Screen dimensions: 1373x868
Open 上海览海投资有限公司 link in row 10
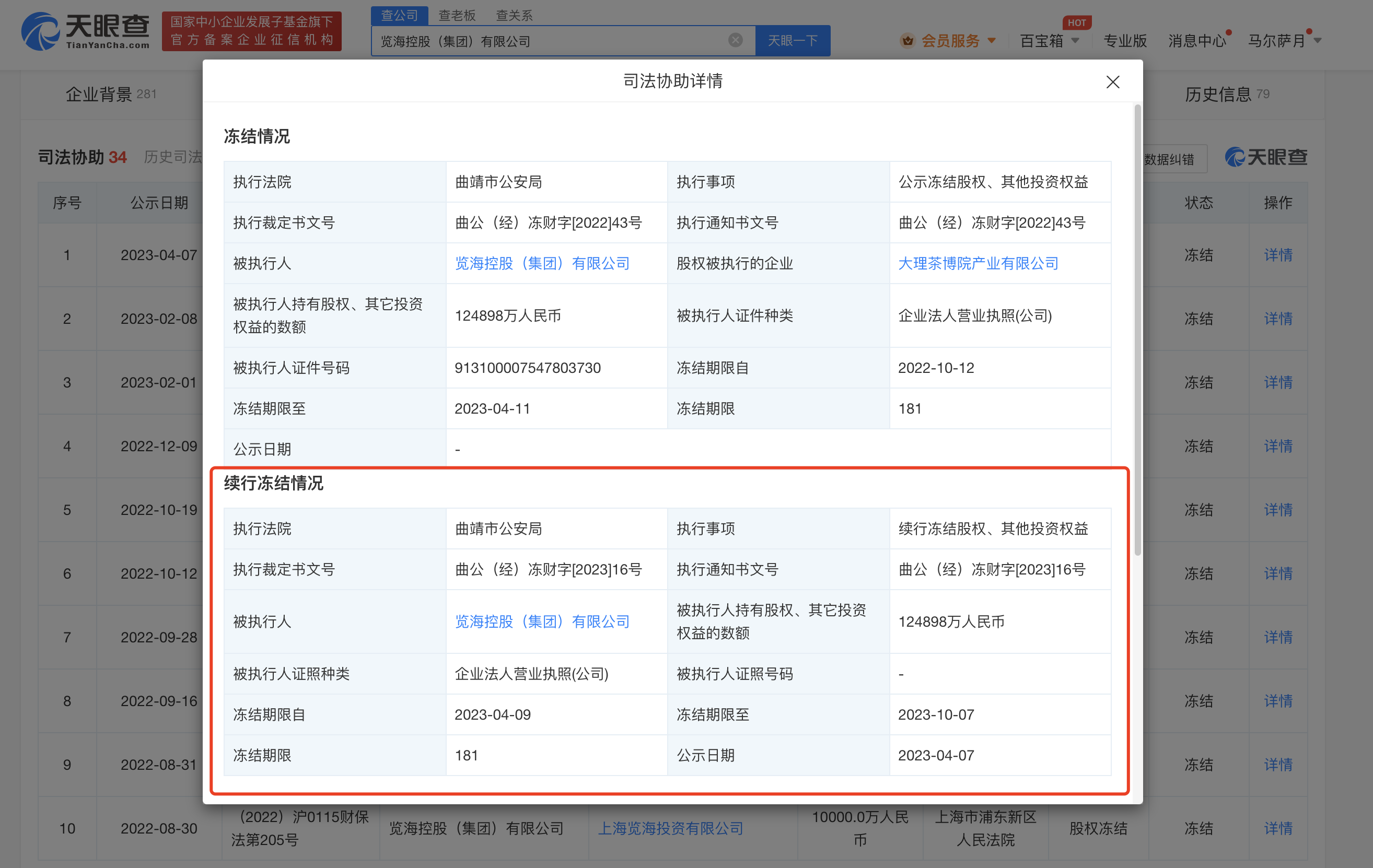pyautogui.click(x=670, y=828)
